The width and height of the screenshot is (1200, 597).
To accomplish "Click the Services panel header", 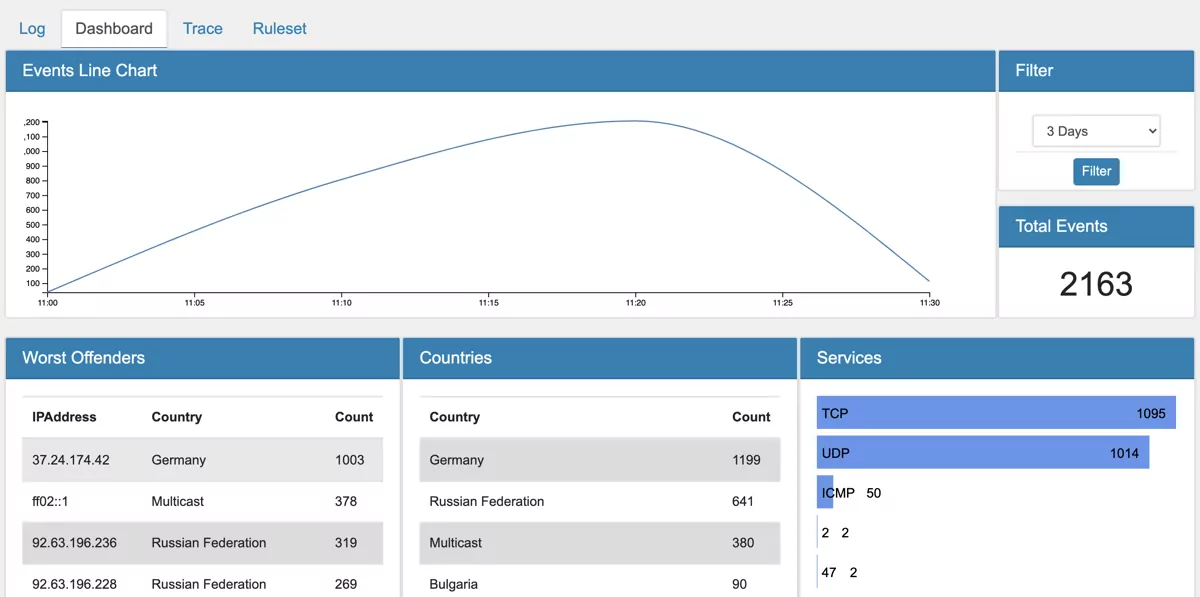I will (846, 358).
